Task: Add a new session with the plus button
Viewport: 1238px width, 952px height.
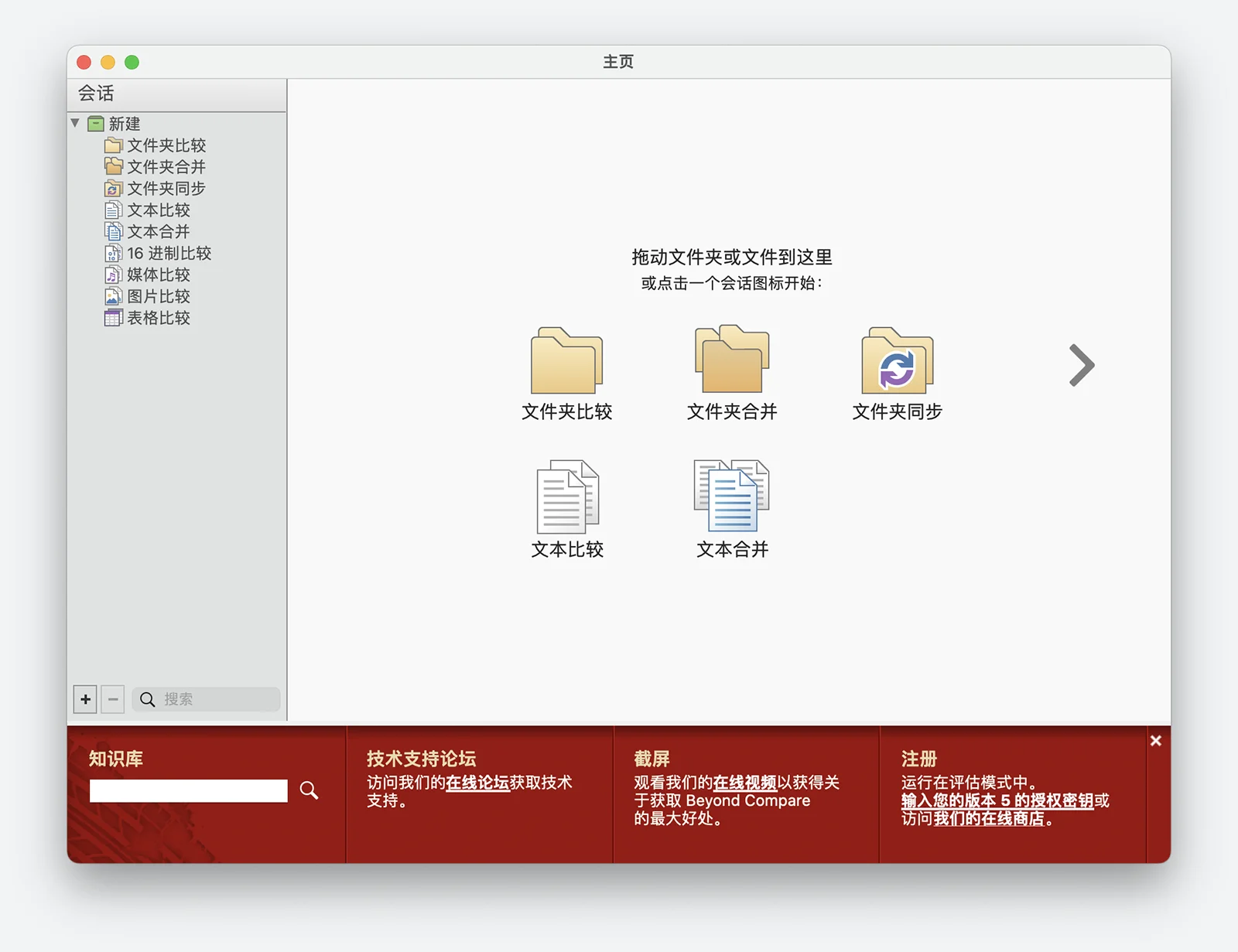Action: pos(85,699)
